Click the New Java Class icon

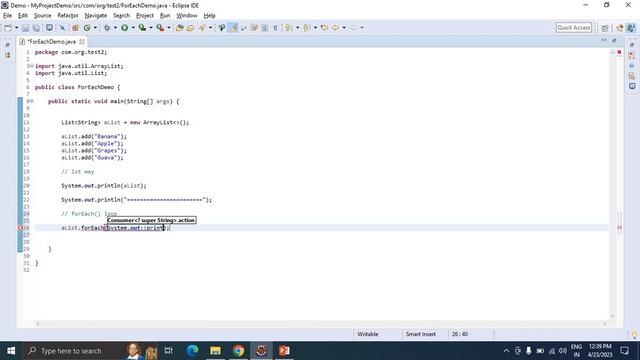(x=87, y=28)
